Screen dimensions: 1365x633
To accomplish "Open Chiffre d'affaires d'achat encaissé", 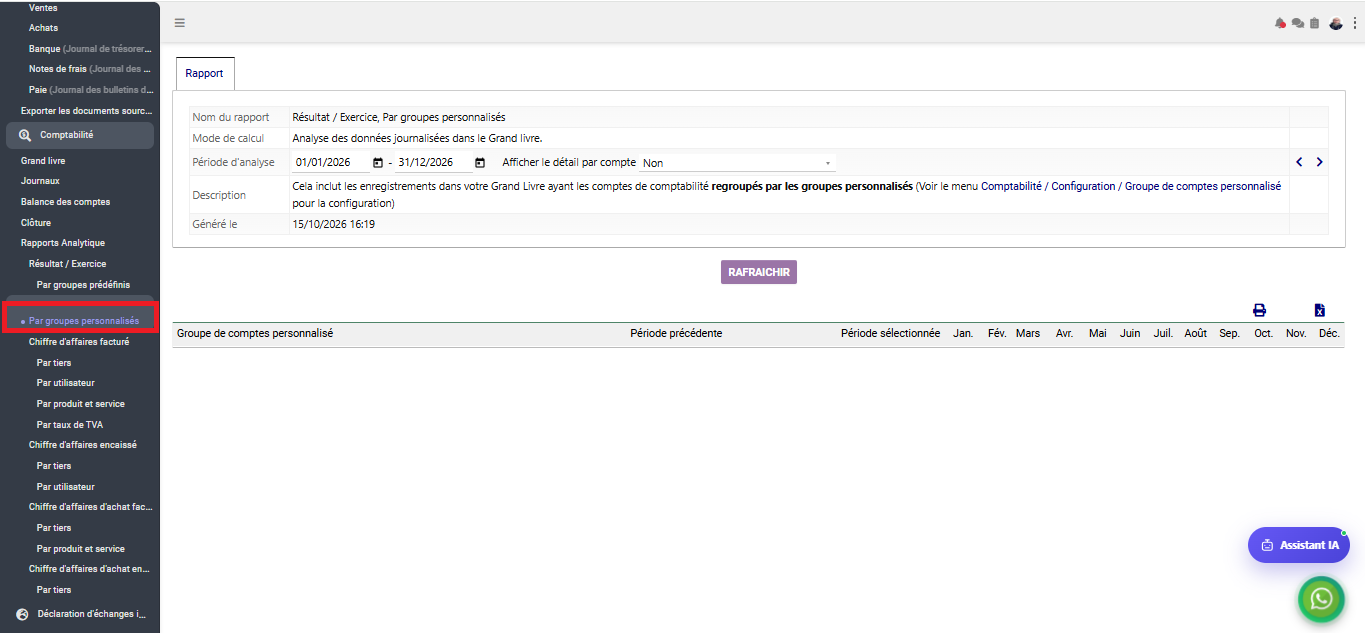I will [x=91, y=569].
